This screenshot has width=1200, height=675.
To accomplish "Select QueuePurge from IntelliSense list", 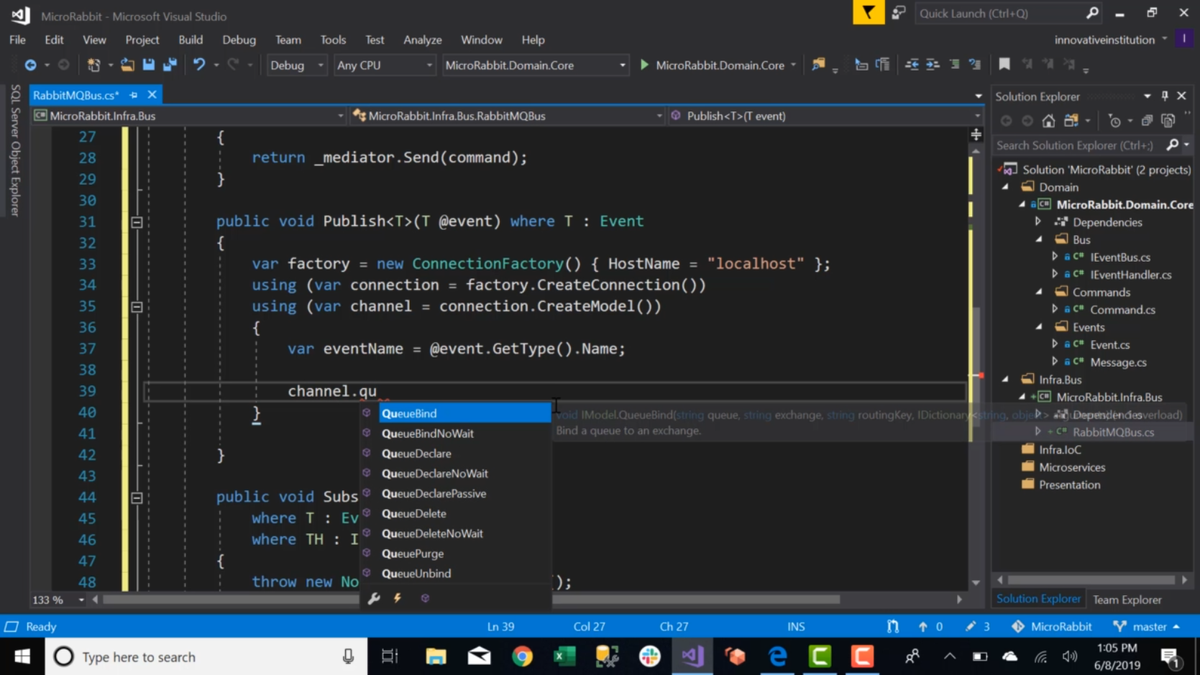I will (x=413, y=553).
